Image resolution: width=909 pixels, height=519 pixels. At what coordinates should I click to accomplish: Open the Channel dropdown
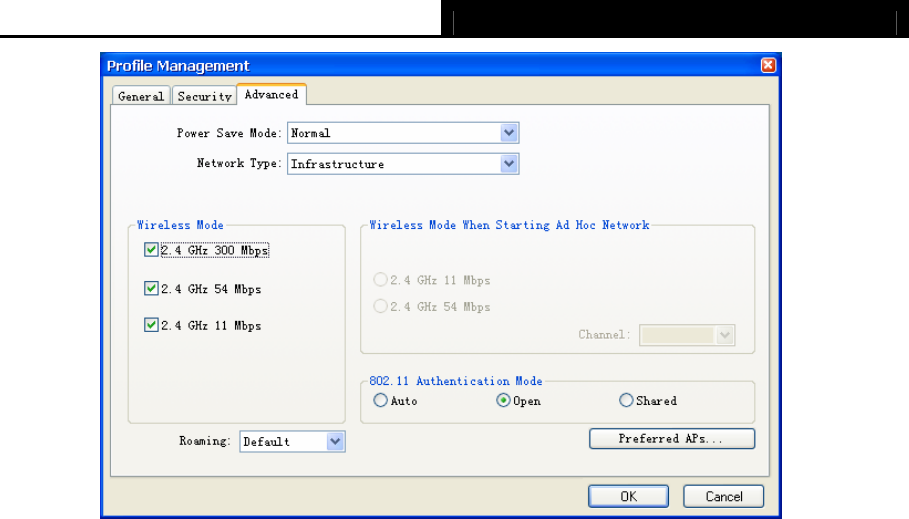(x=687, y=335)
